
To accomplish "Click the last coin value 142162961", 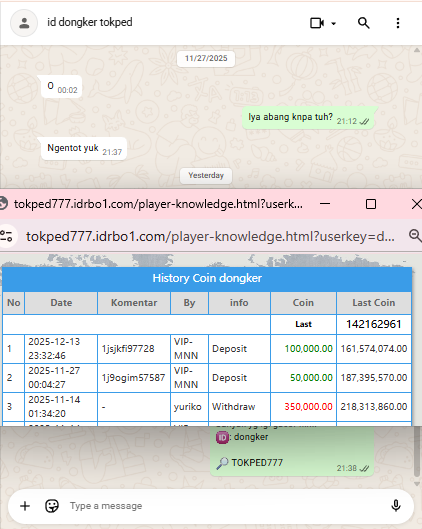I will point(374,324).
